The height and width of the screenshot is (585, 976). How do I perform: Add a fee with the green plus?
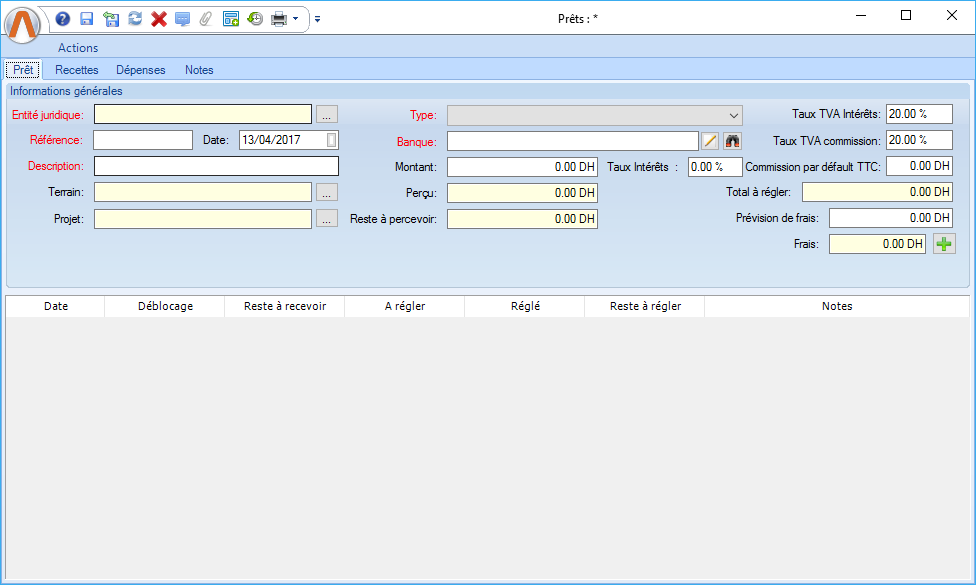943,243
